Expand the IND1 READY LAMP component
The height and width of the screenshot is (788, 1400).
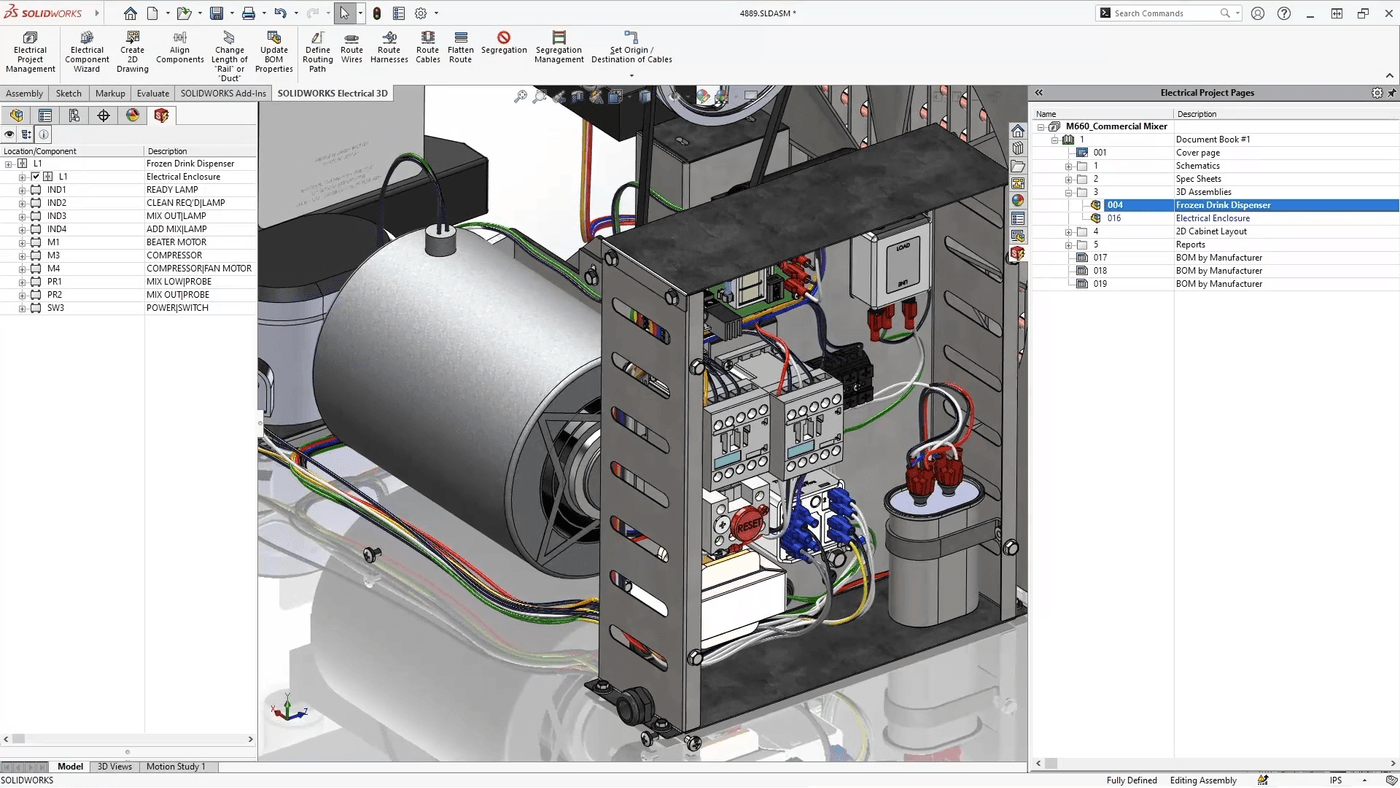(x=22, y=189)
